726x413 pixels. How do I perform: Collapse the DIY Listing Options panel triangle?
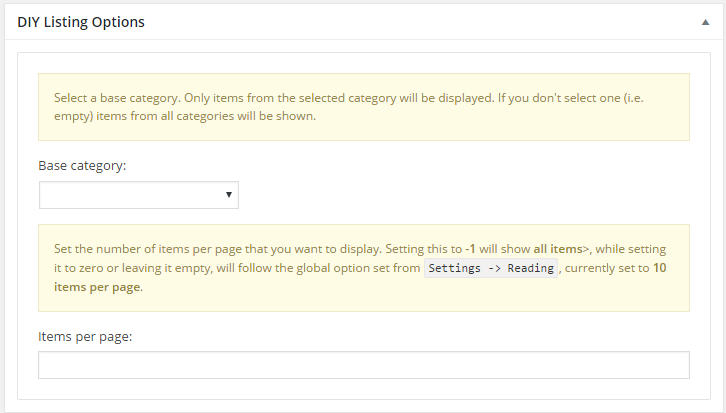(705, 22)
